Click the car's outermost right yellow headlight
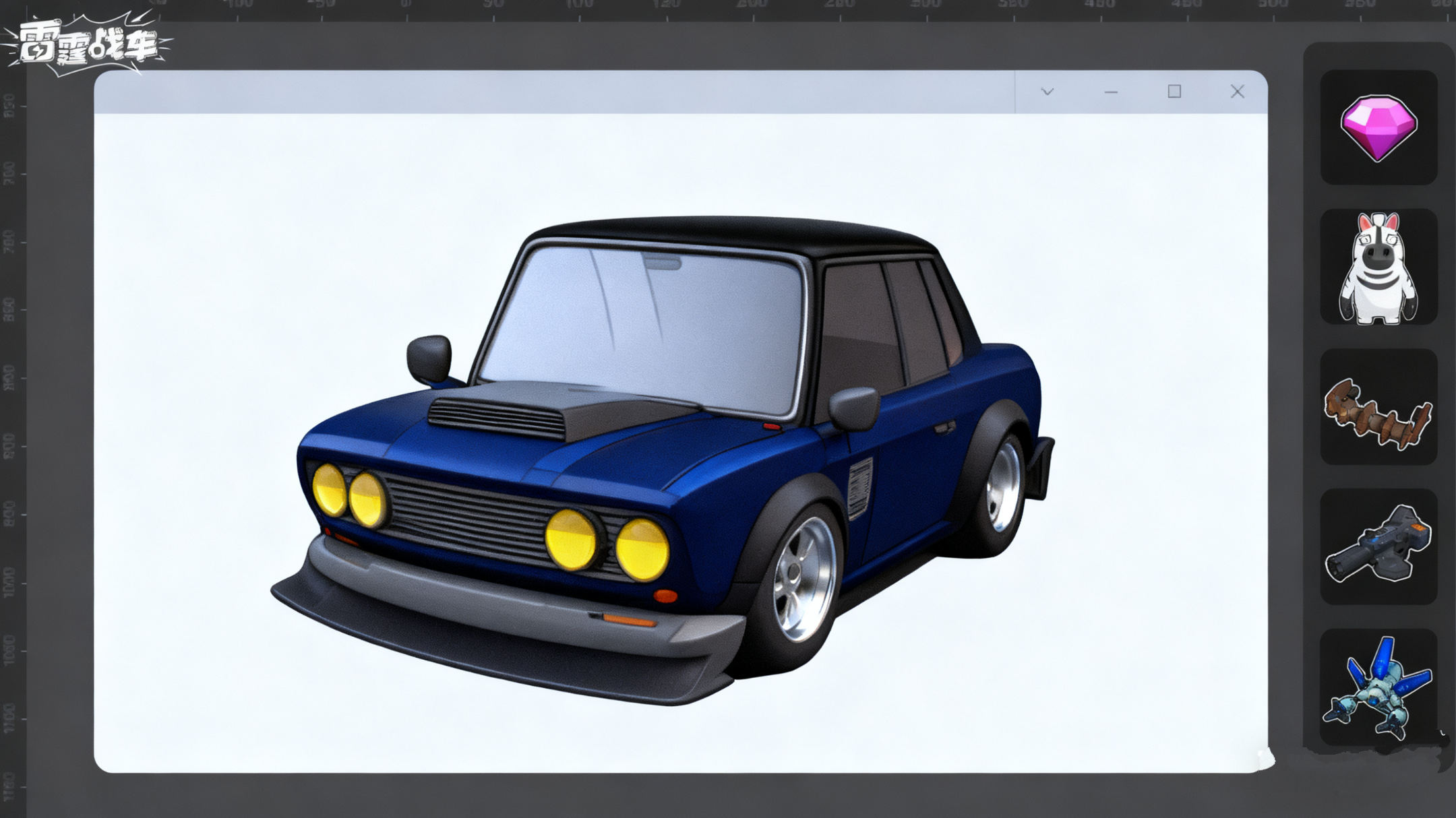The height and width of the screenshot is (818, 1456). pos(642,550)
